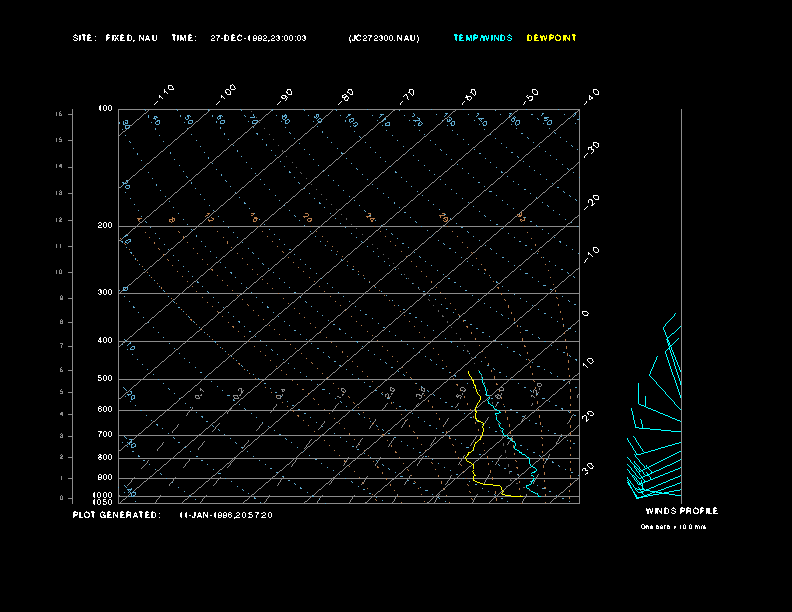Click the -110 isotherm label at top

164,94
